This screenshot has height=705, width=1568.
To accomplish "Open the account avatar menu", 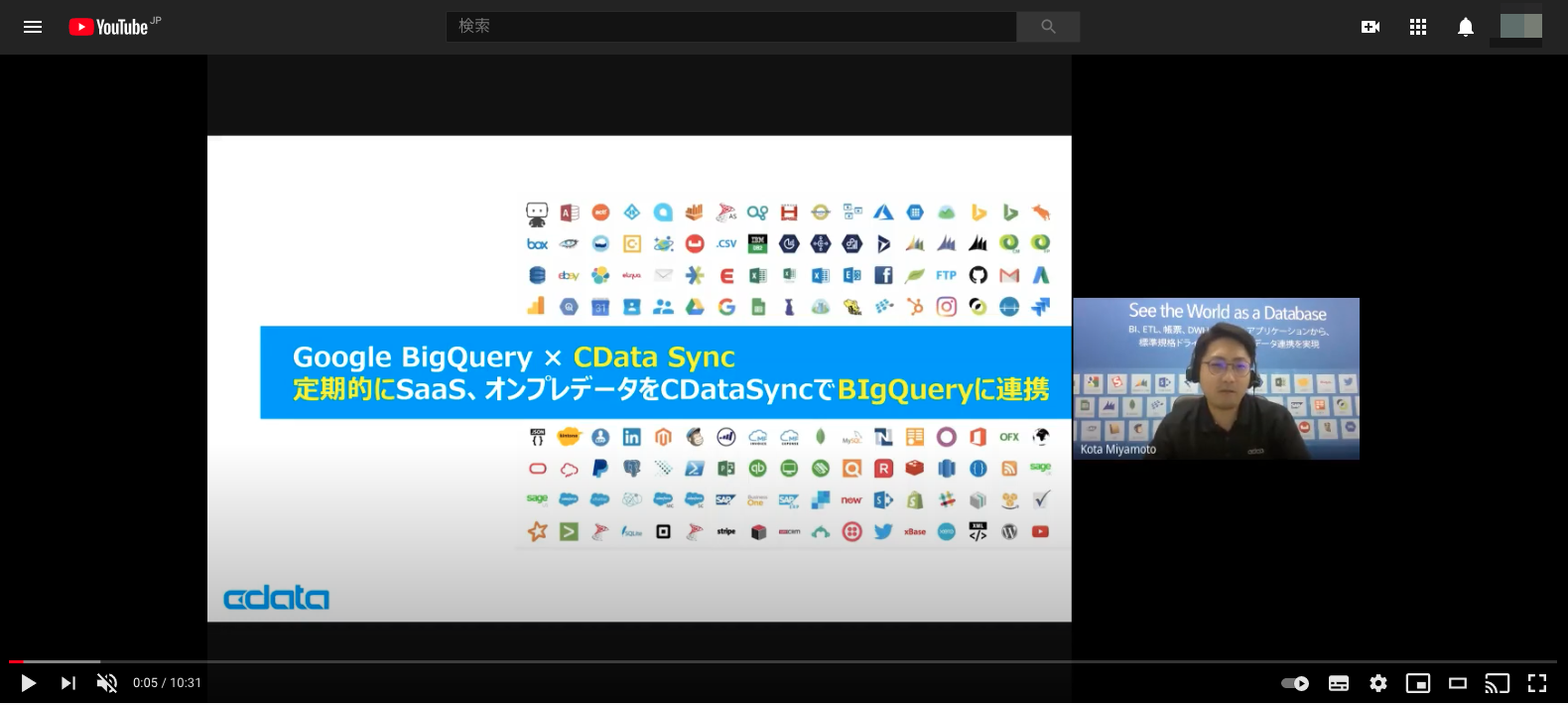I will click(x=1520, y=26).
